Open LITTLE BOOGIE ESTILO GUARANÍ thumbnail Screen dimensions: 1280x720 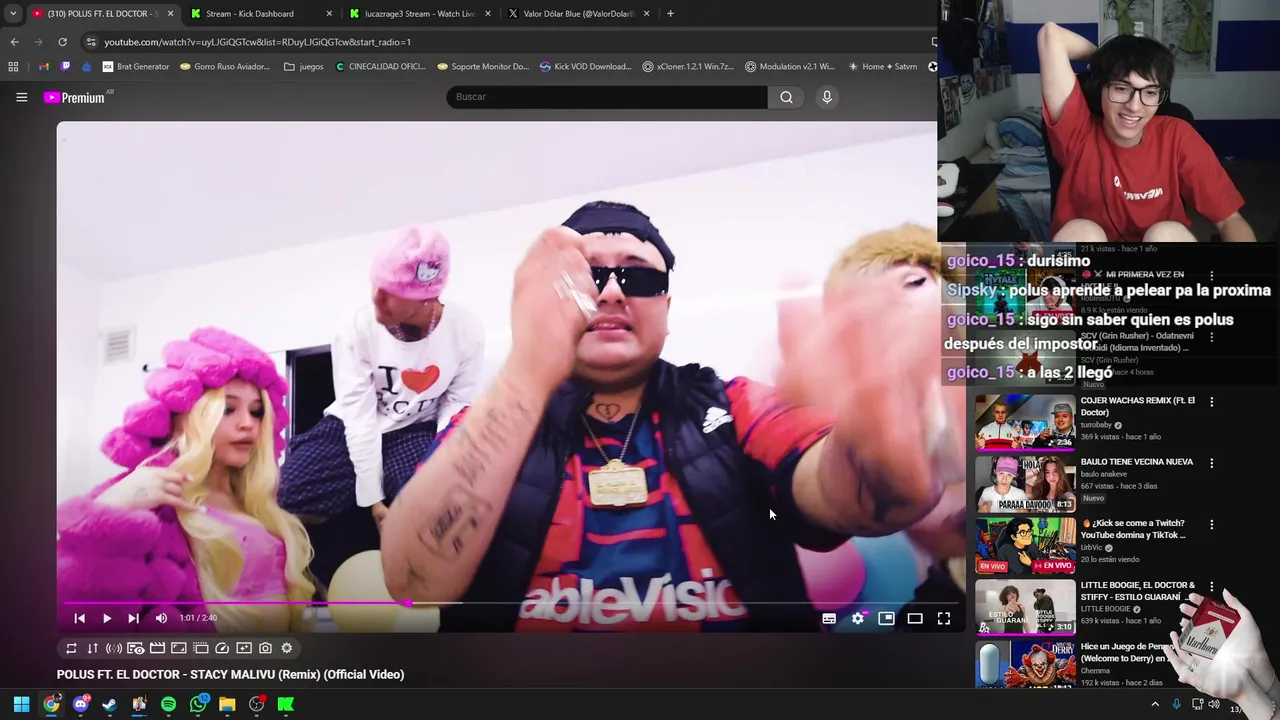pyautogui.click(x=1025, y=606)
